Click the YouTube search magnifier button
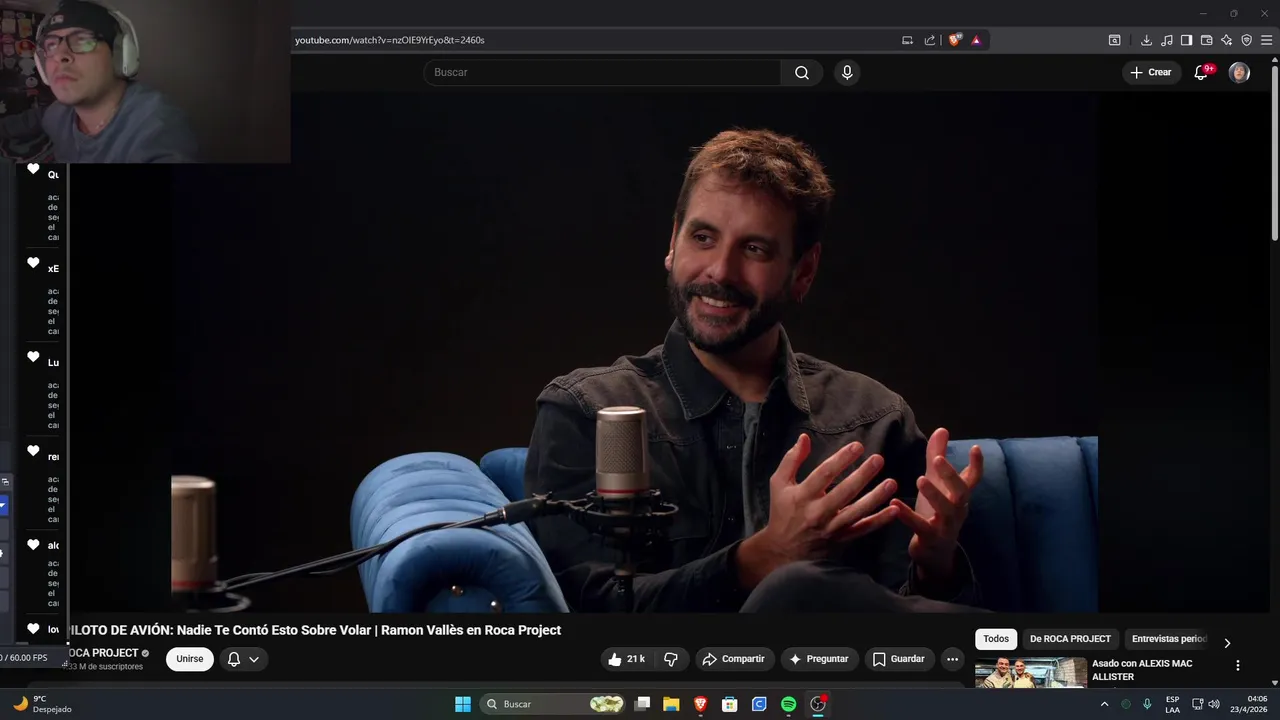 [802, 72]
